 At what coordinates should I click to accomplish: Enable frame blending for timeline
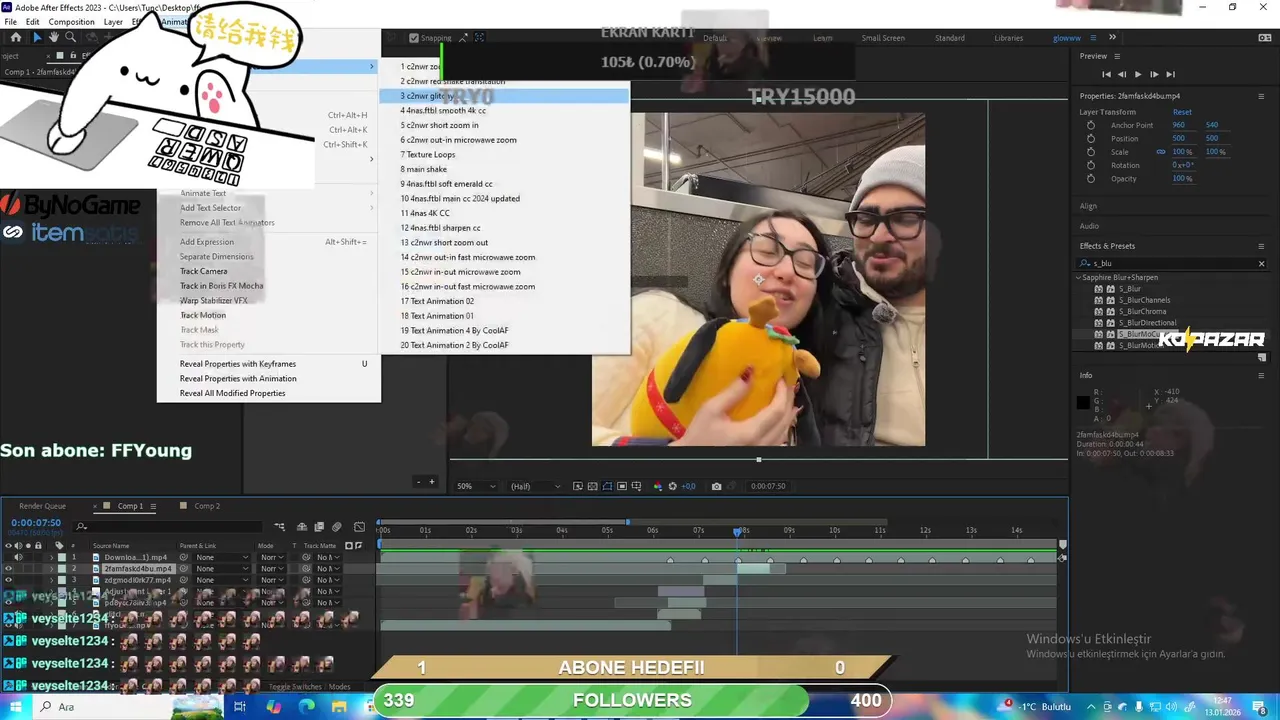319,527
